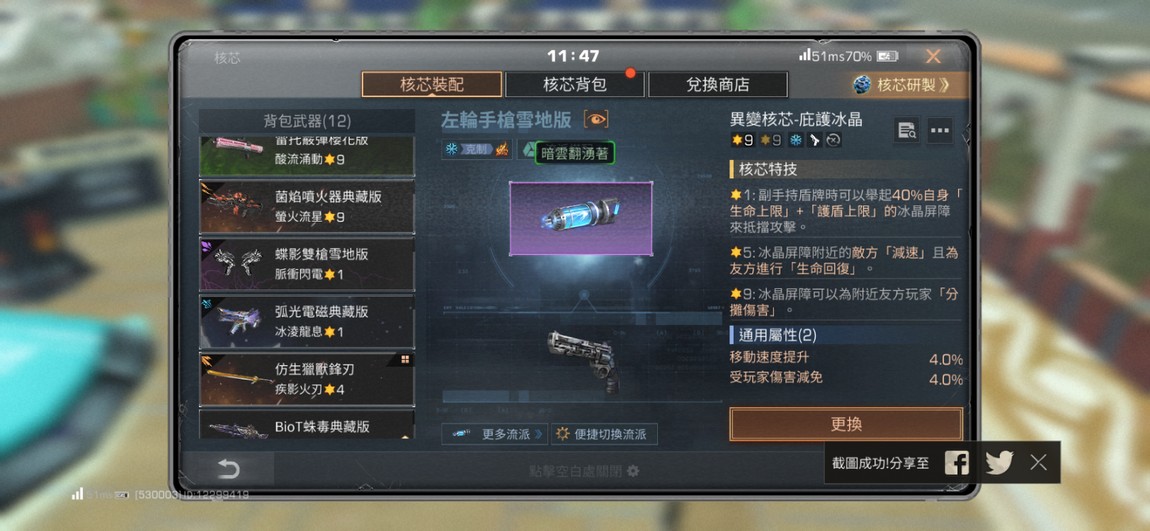
Task: Click the ice element counter badge 克制
Action: click(x=477, y=150)
